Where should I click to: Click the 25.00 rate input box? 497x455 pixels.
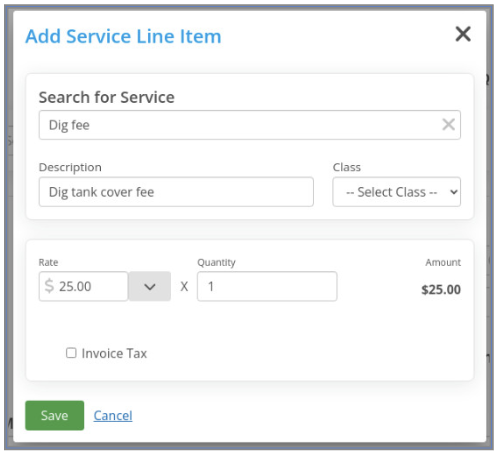pos(84,286)
